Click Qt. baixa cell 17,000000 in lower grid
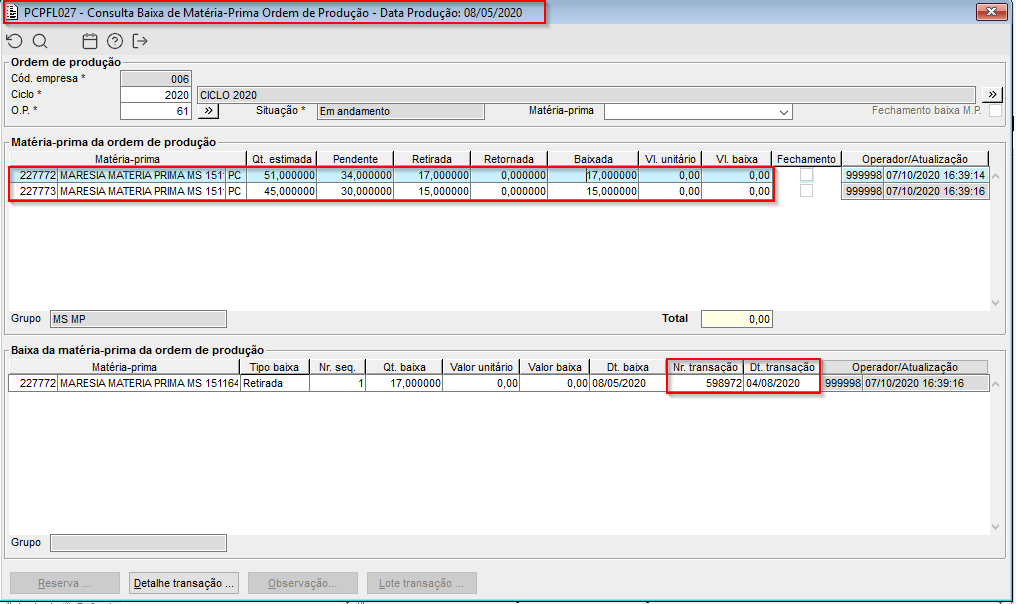The width and height of the screenshot is (1016, 604). [404, 383]
